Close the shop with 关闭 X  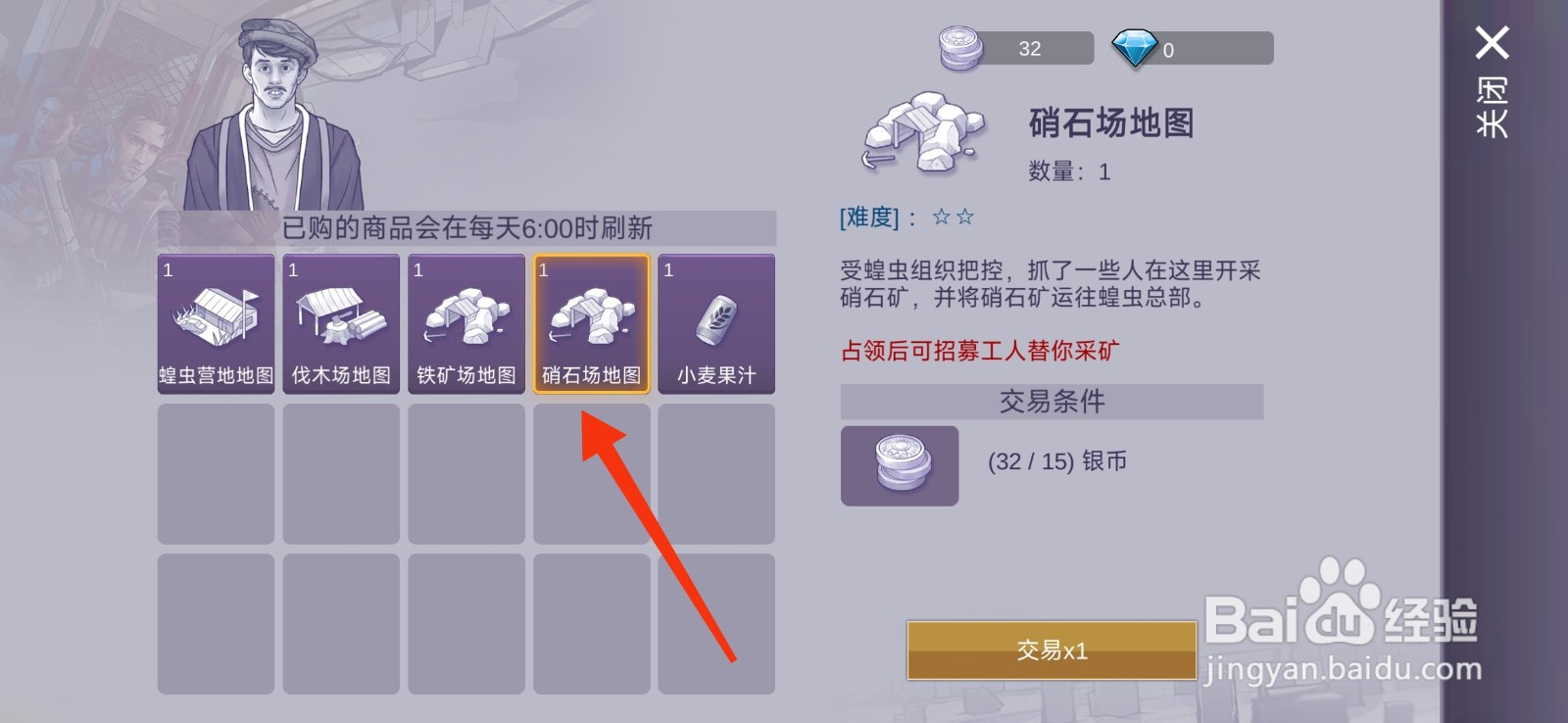tap(1493, 80)
